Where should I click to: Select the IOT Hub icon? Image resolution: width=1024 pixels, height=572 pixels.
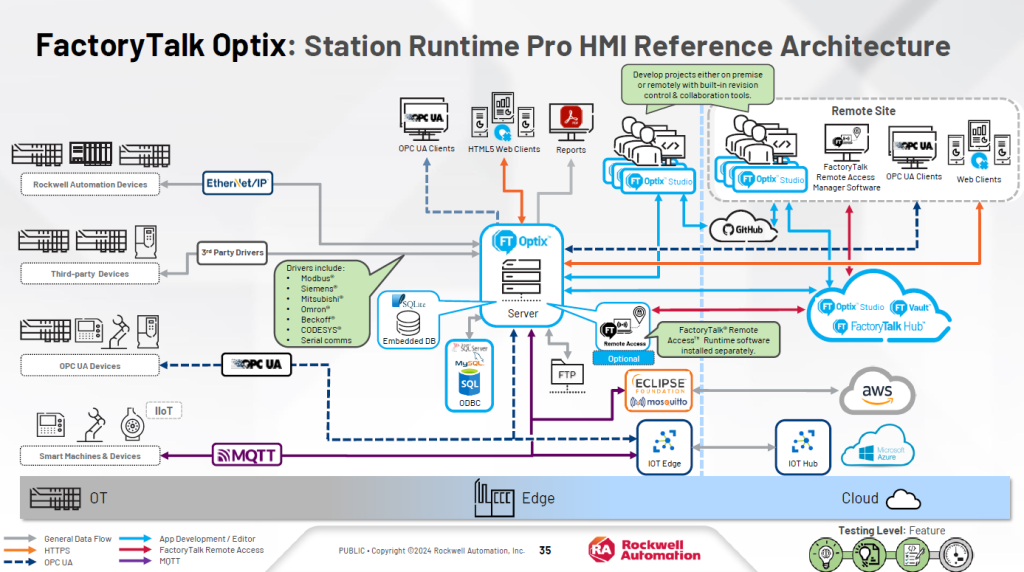click(803, 447)
